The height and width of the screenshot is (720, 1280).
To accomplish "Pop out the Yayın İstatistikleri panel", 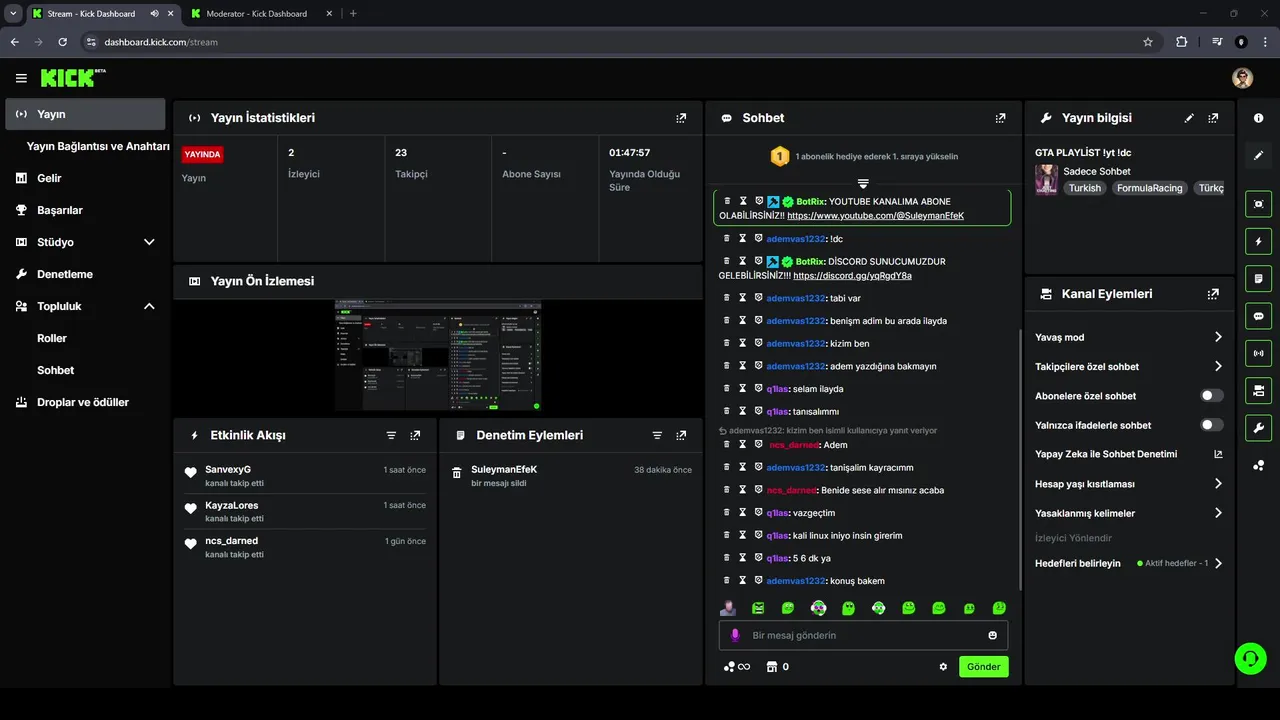I will 681,118.
